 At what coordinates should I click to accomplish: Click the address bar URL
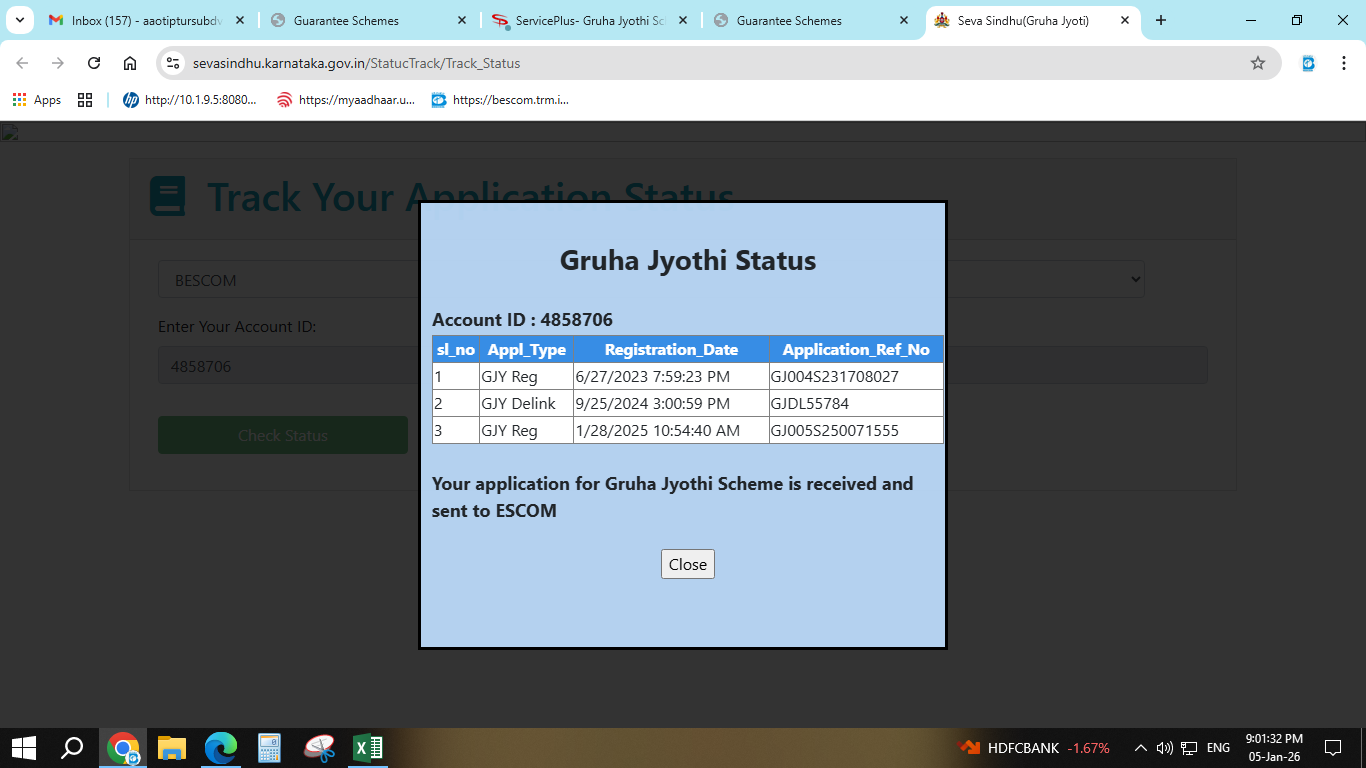tap(356, 63)
